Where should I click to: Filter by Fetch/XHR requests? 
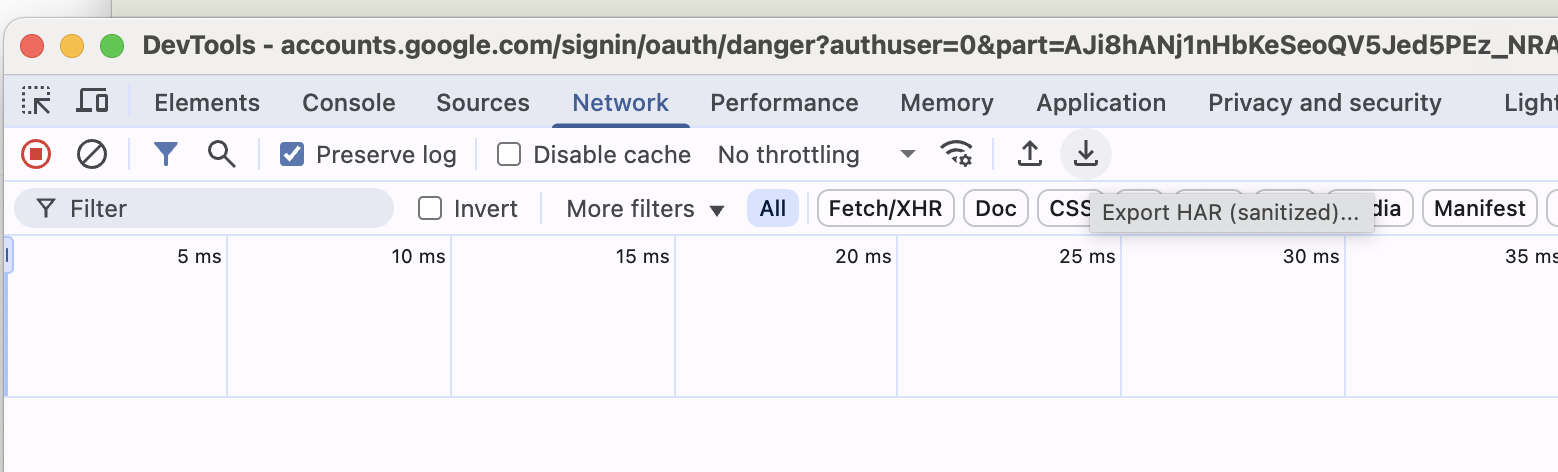point(886,208)
